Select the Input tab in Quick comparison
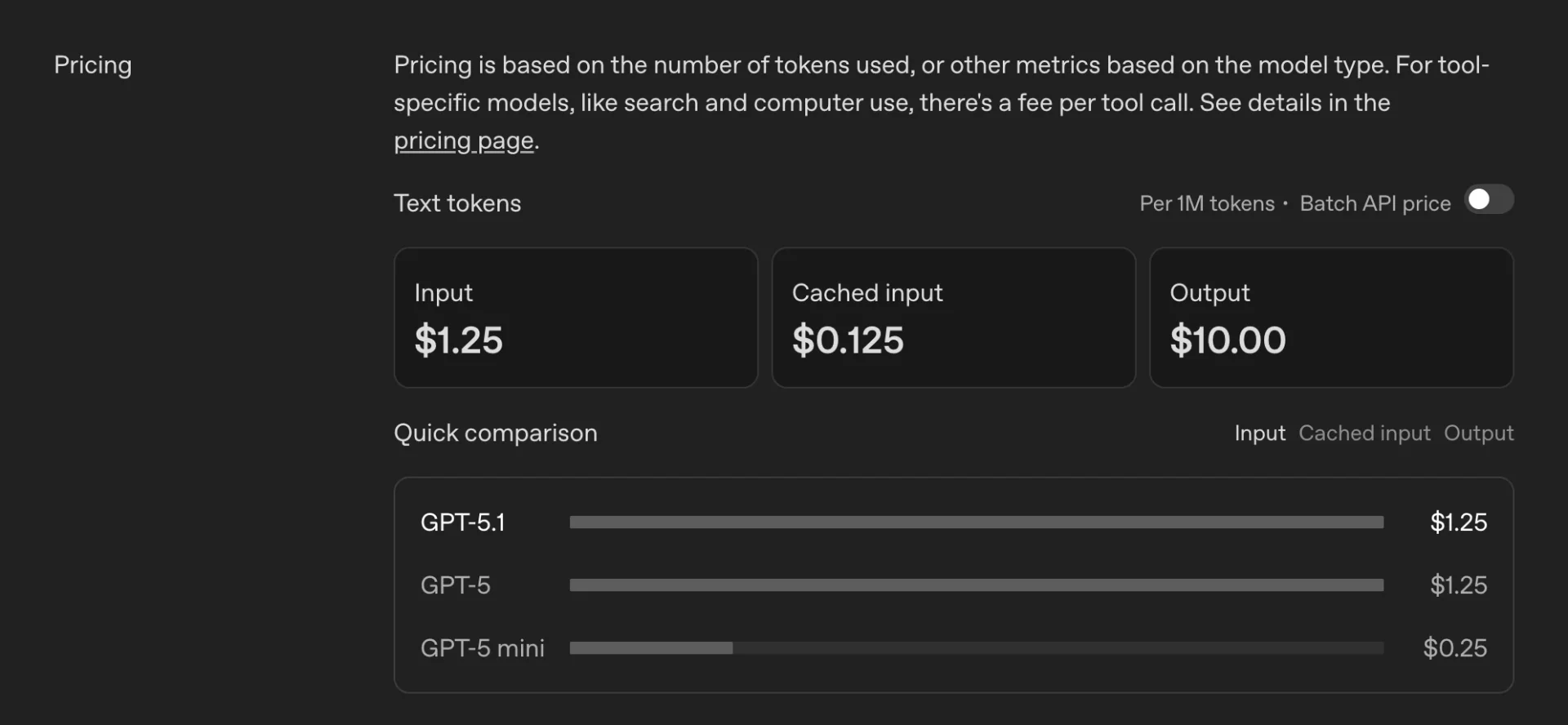 1259,434
